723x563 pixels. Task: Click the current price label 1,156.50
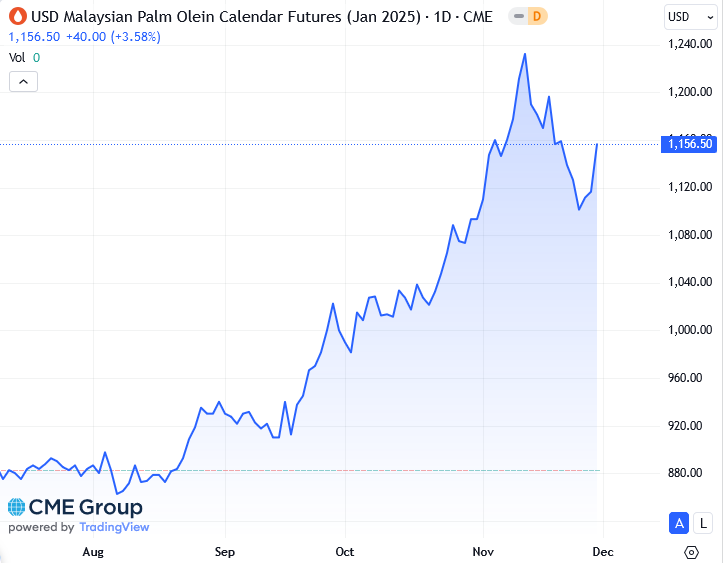[689, 144]
